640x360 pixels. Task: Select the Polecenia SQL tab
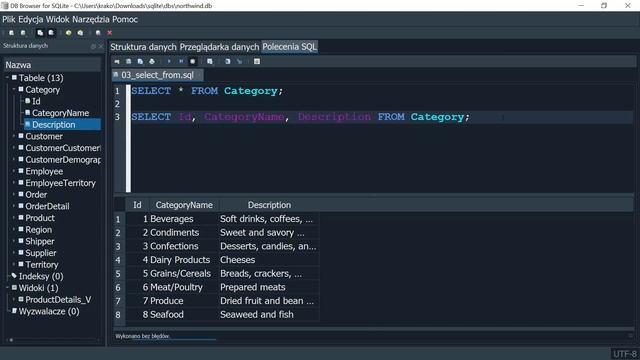coord(289,47)
